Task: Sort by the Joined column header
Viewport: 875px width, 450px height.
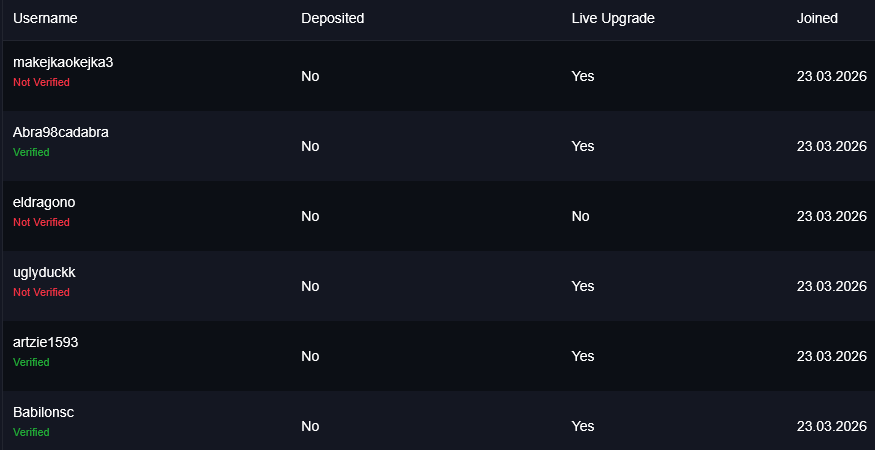Action: pyautogui.click(x=817, y=18)
